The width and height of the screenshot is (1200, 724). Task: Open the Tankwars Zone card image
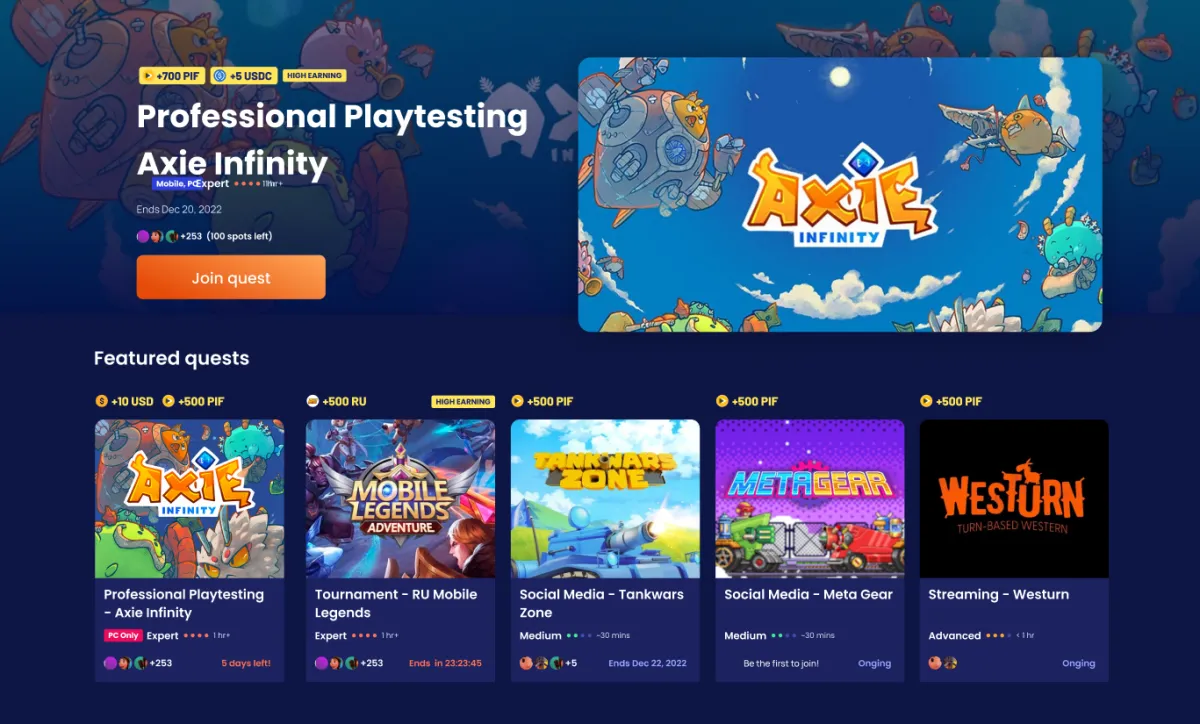pyautogui.click(x=605, y=498)
